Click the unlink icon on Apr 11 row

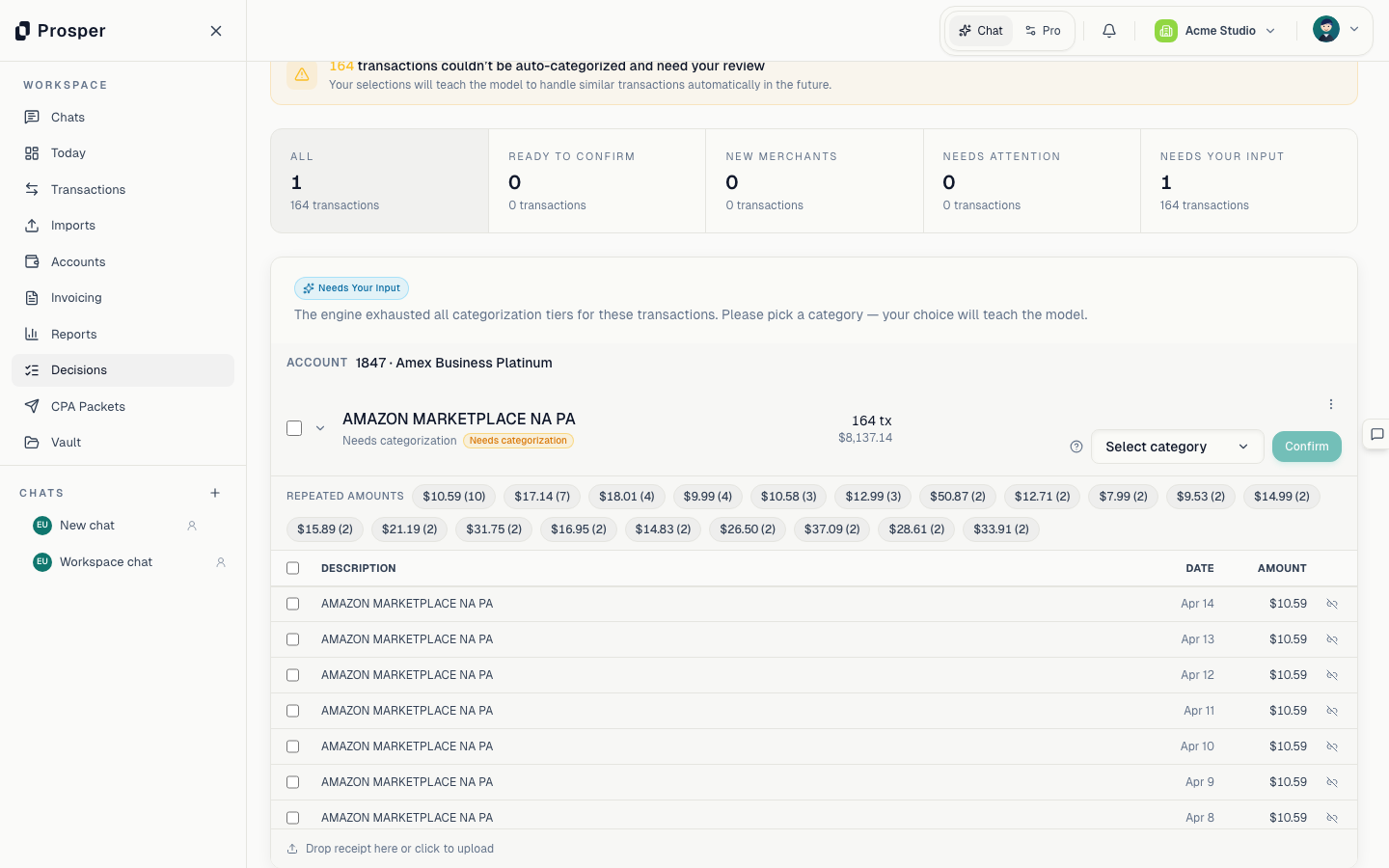point(1332,711)
